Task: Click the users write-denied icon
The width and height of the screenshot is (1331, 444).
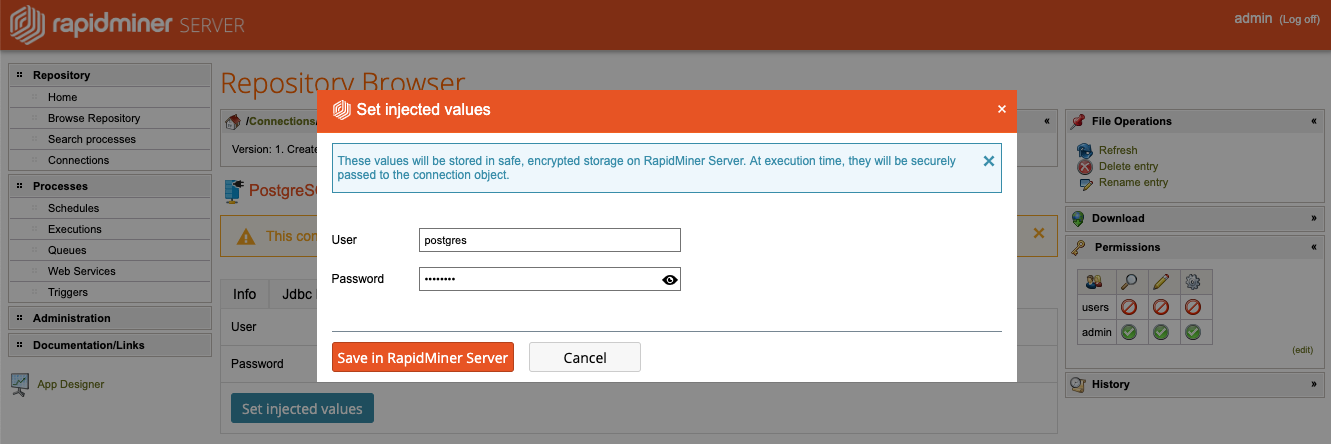Action: click(x=1161, y=307)
